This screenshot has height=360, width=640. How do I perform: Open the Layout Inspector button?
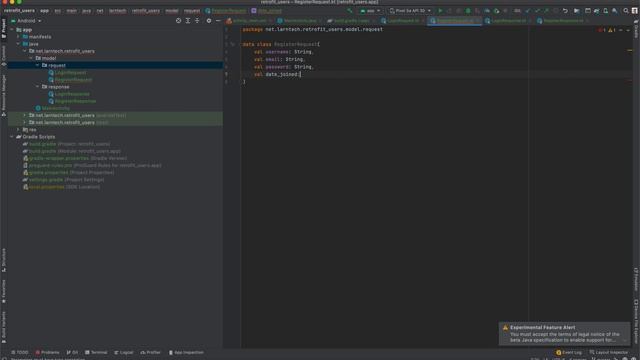tap(609, 352)
